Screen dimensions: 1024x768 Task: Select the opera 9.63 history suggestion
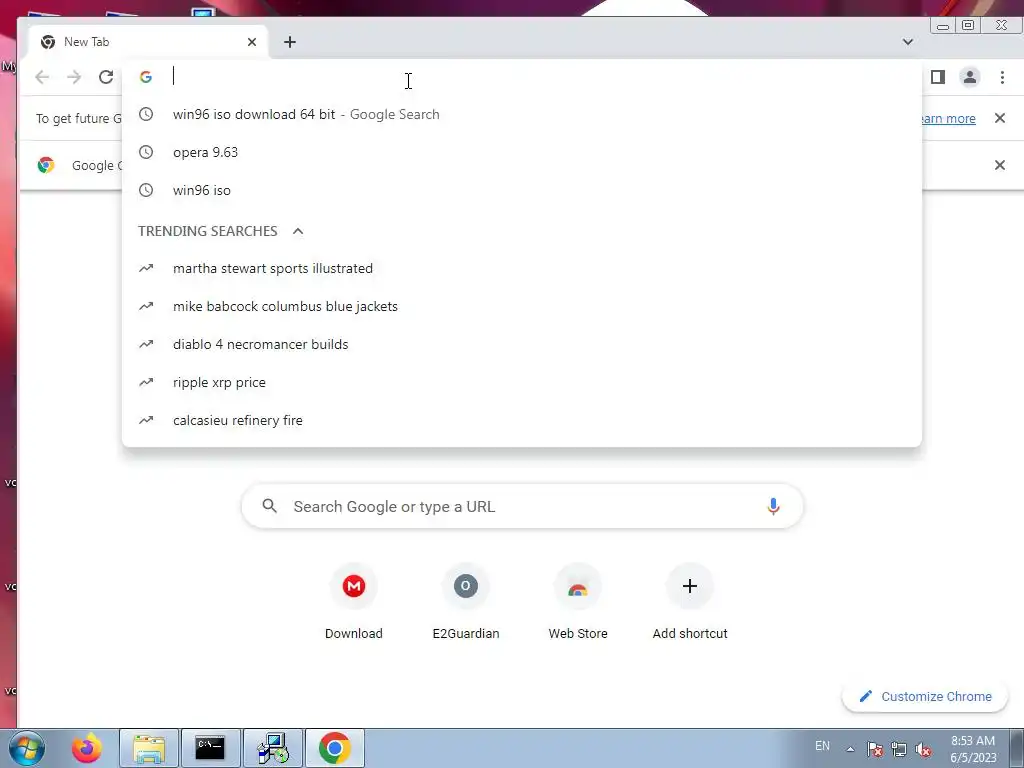click(522, 152)
